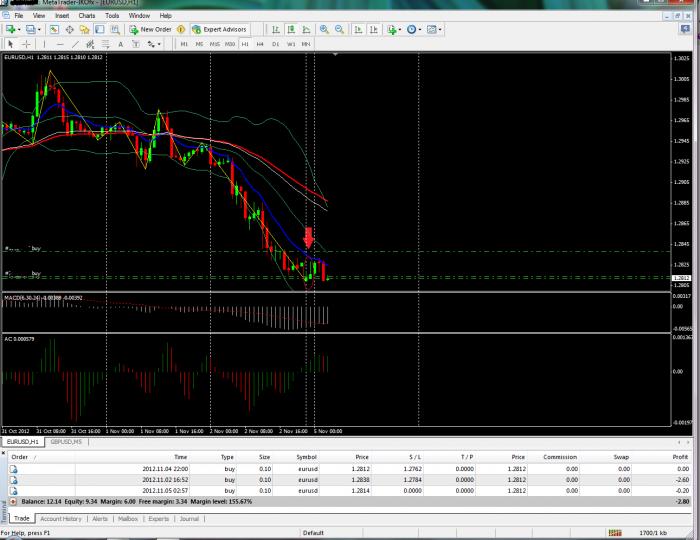This screenshot has height=540, width=700.
Task: Toggle Expert Advisors on or off
Action: pyautogui.click(x=219, y=29)
